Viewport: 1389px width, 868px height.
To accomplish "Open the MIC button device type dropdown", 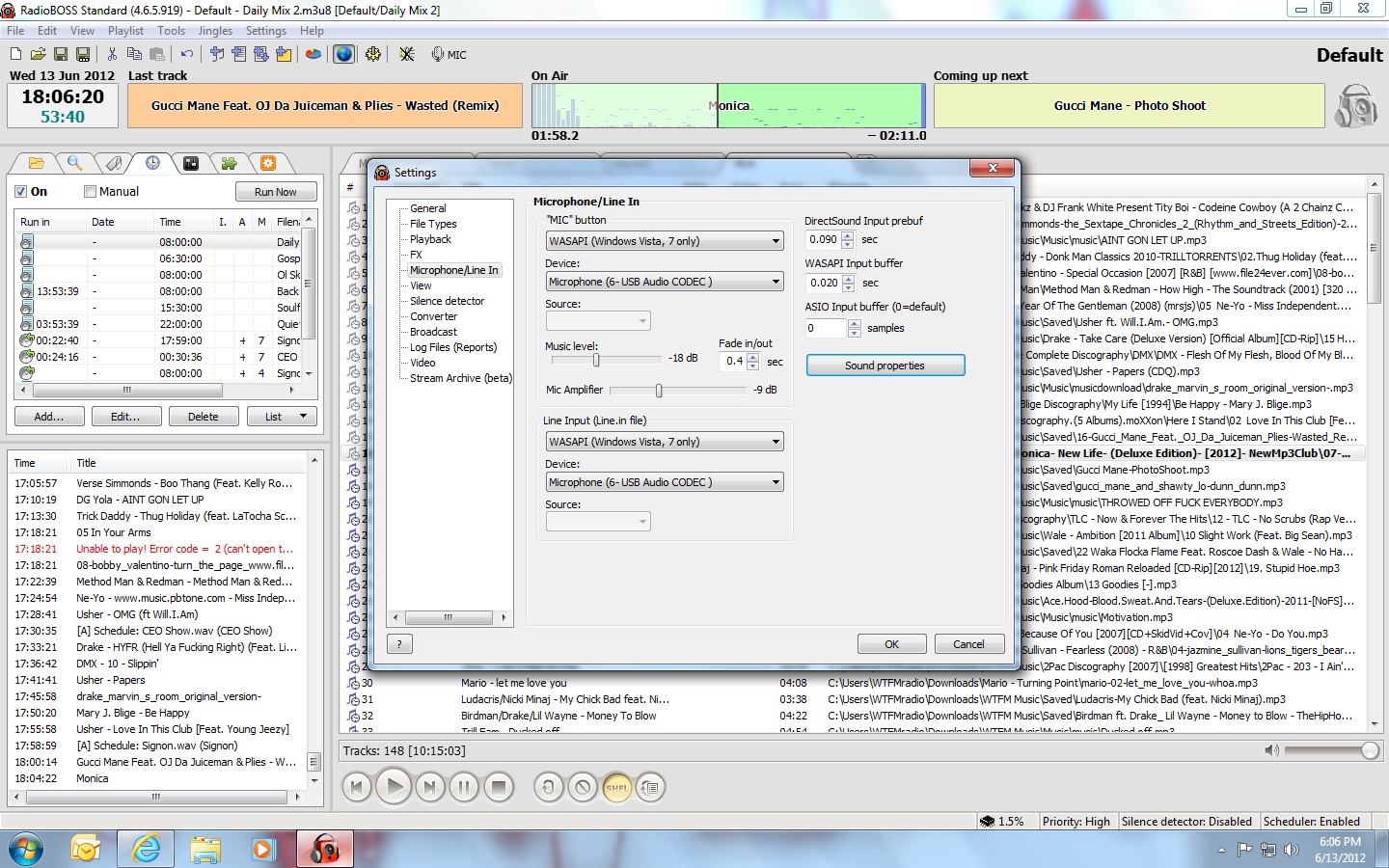I will (665, 241).
